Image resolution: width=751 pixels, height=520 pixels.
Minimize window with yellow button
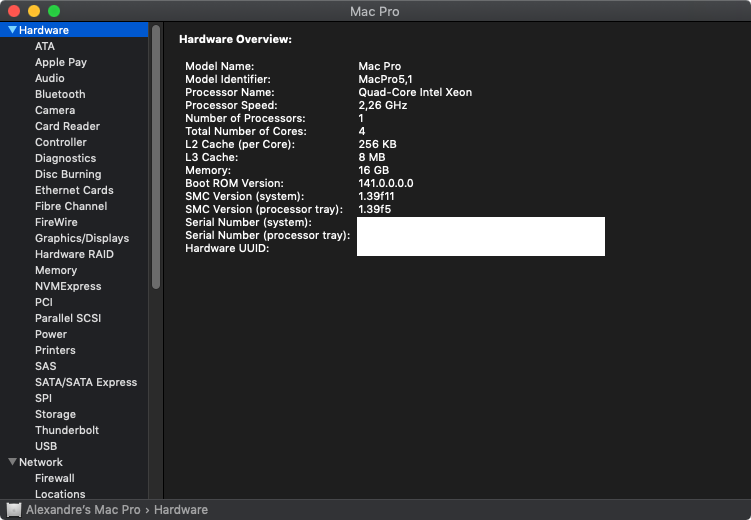click(x=34, y=11)
